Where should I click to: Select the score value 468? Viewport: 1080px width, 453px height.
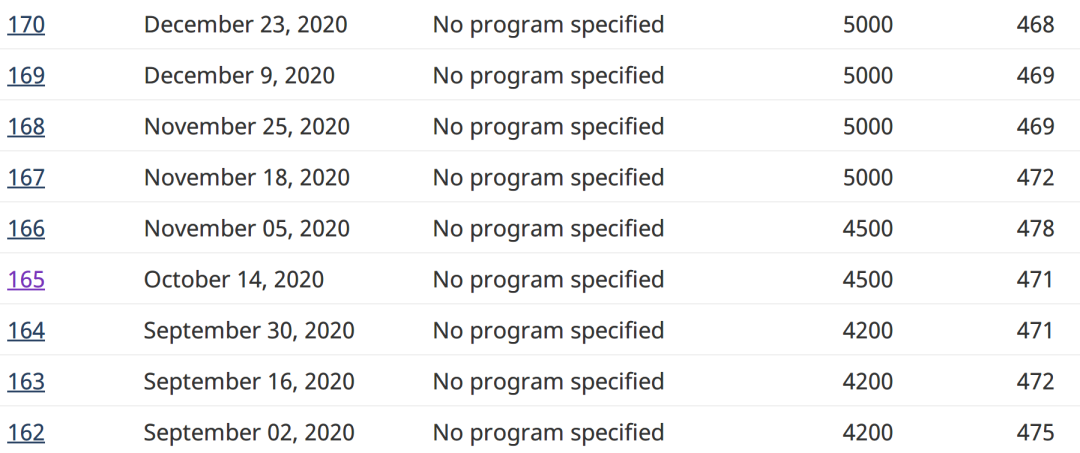tap(1035, 25)
